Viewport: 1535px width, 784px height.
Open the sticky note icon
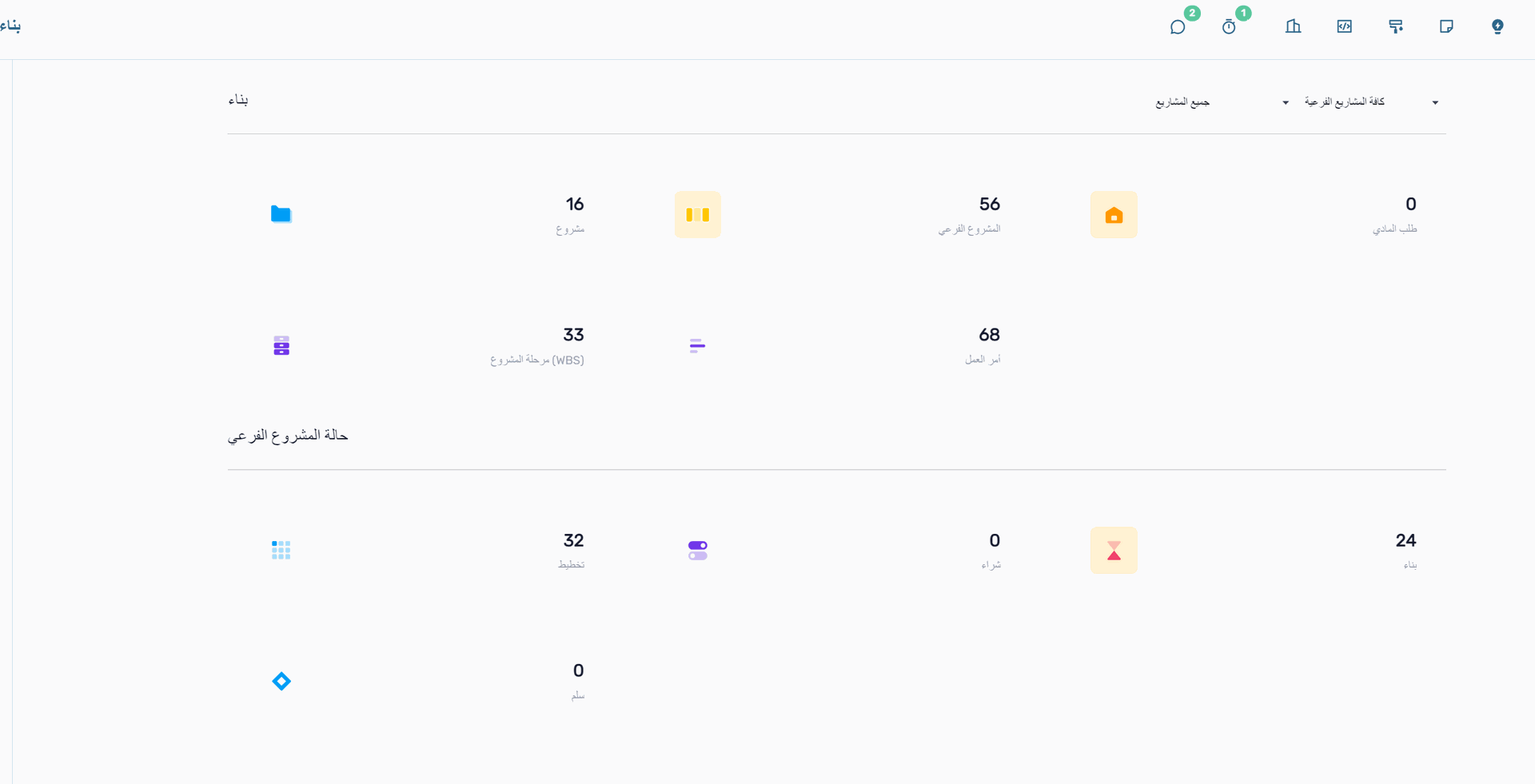click(1446, 26)
